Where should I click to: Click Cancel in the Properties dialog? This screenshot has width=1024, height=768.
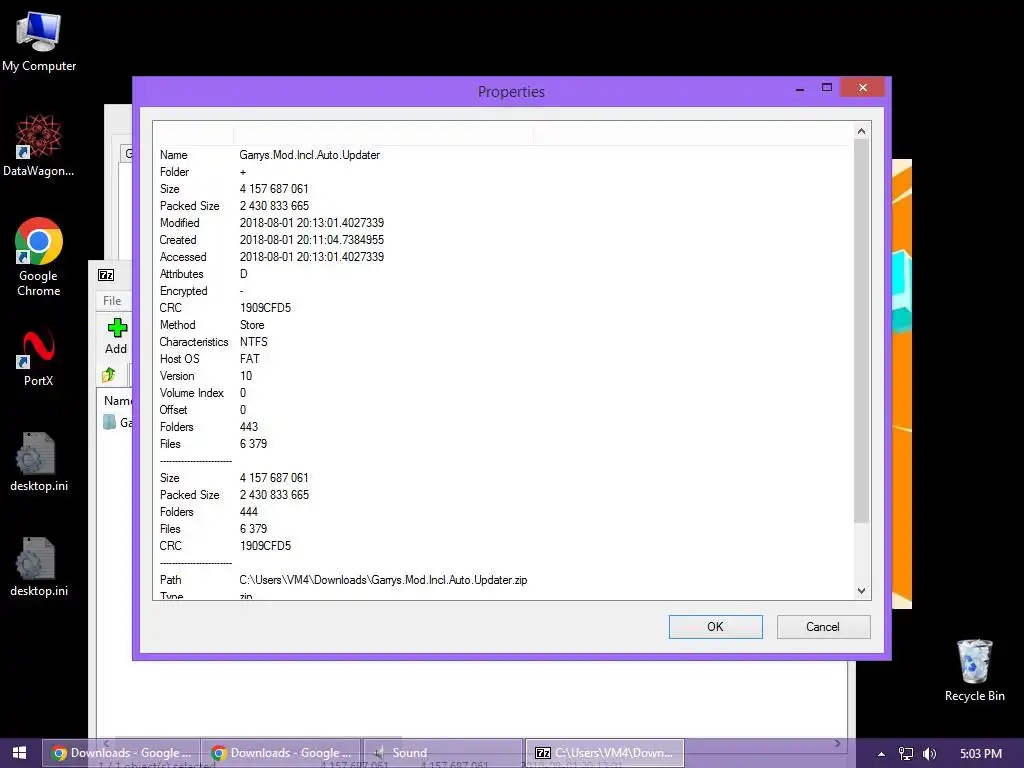(823, 627)
